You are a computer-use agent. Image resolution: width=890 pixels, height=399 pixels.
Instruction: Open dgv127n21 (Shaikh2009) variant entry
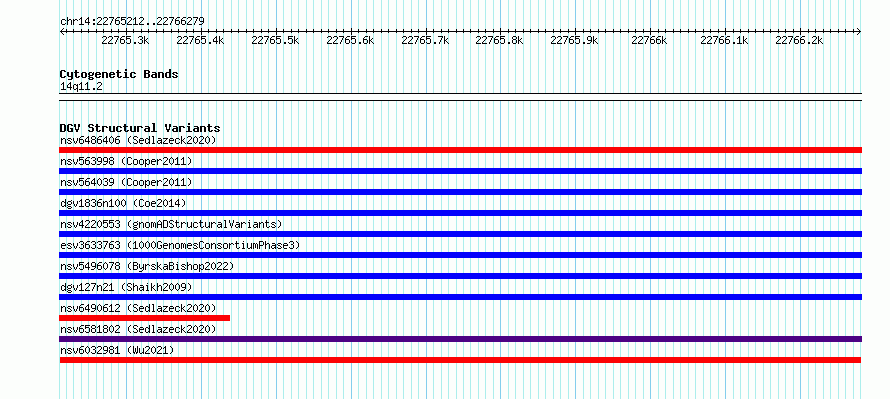pyautogui.click(x=126, y=287)
